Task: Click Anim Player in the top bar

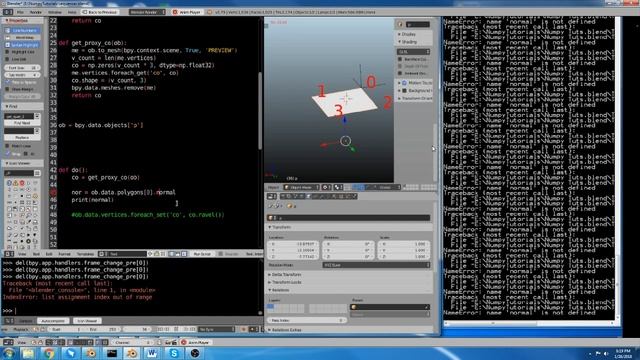Action: [x=187, y=12]
